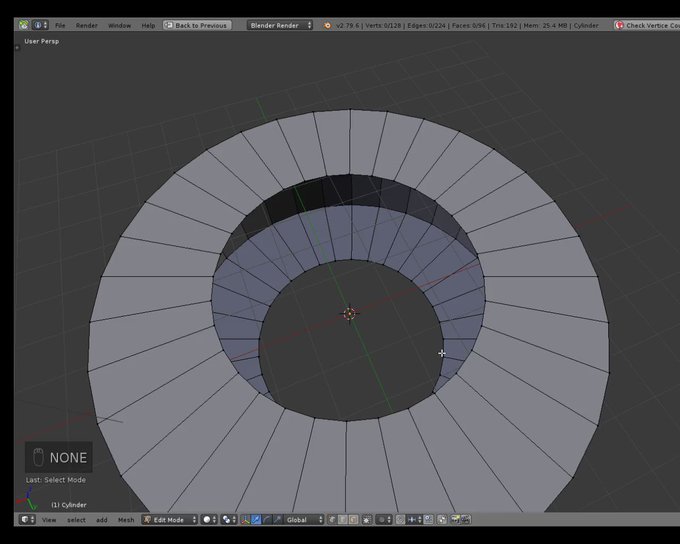Open the Global transform orientation dropdown
The image size is (680, 544).
pos(304,520)
